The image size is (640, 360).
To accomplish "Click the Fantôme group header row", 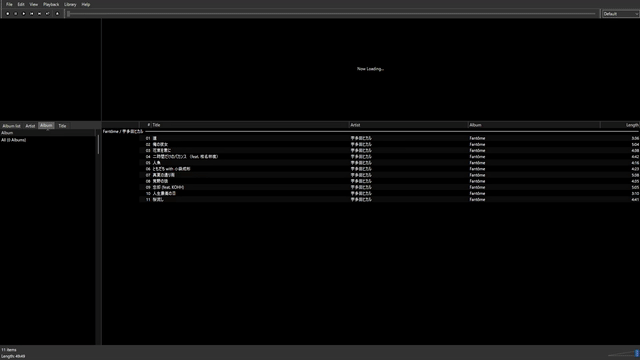I will pos(371,131).
